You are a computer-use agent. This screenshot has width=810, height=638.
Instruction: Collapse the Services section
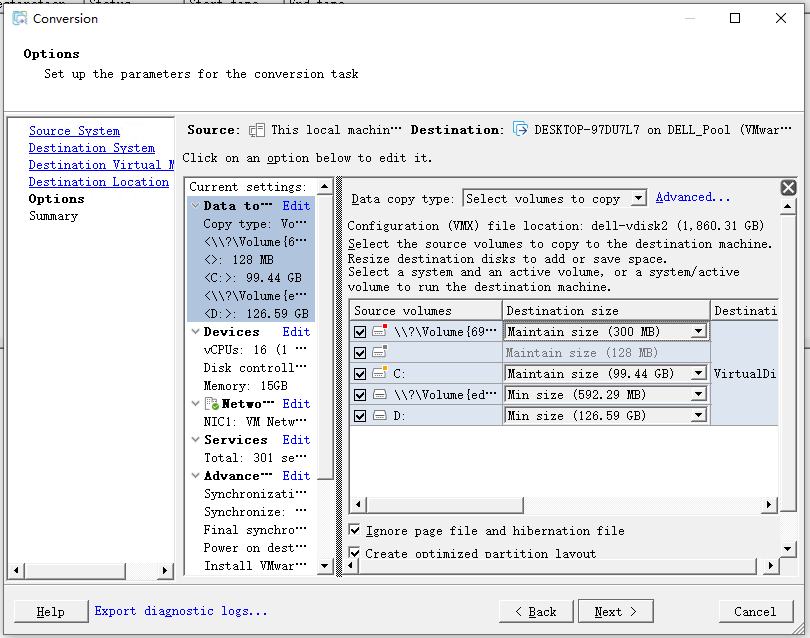click(x=196, y=440)
